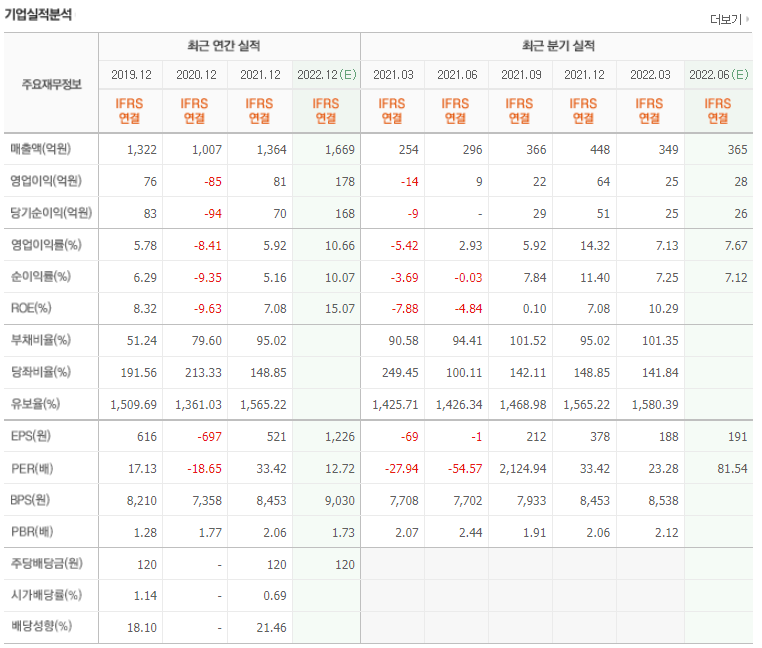762x648 pixels.
Task: Click the -0.03 net margin value
Action: coord(468,278)
